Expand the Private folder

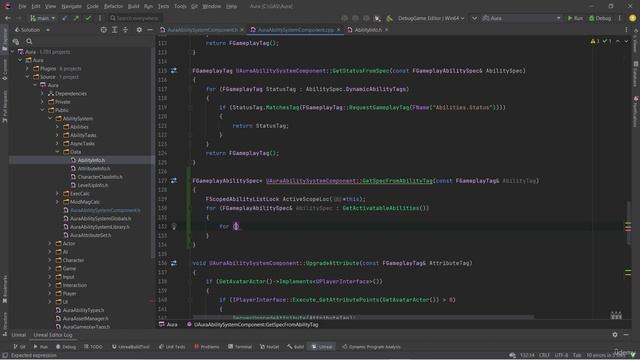[42, 102]
